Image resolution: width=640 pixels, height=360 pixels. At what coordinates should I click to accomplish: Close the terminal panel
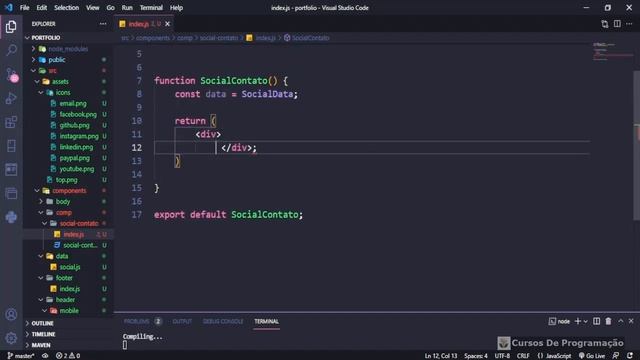631,321
